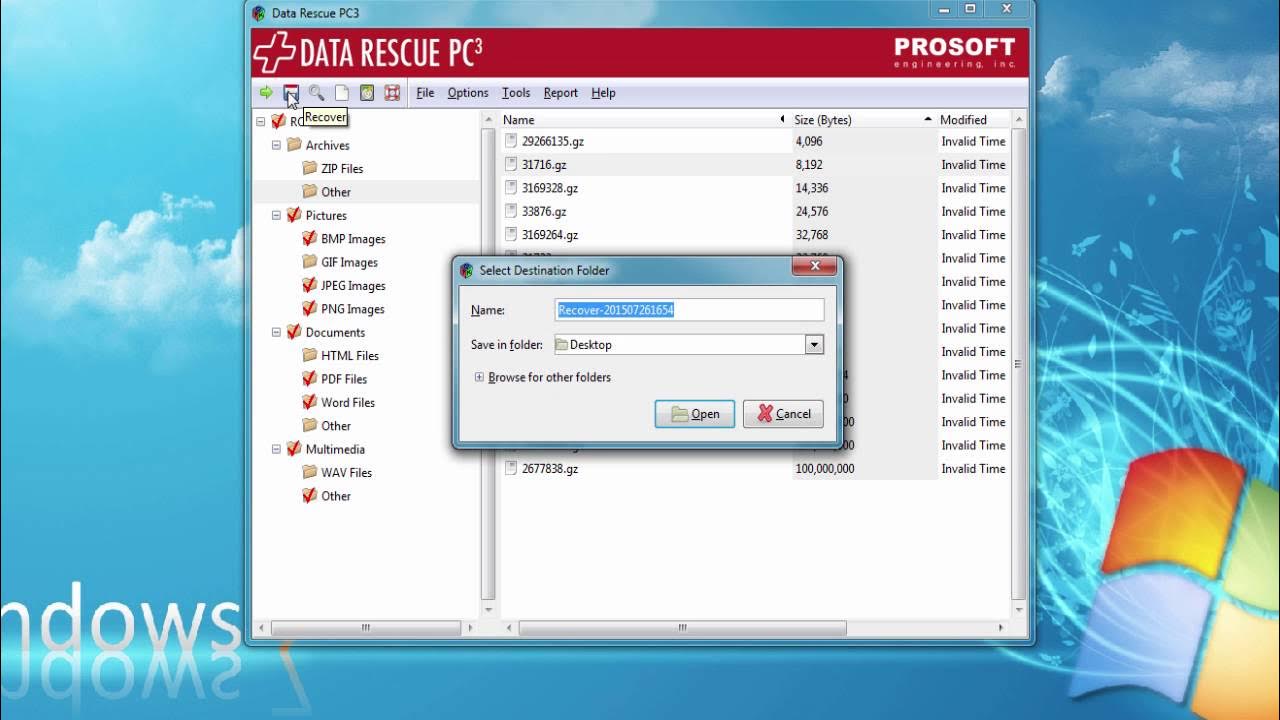Click the WAV Files folder icon
Image resolution: width=1280 pixels, height=720 pixels.
310,472
